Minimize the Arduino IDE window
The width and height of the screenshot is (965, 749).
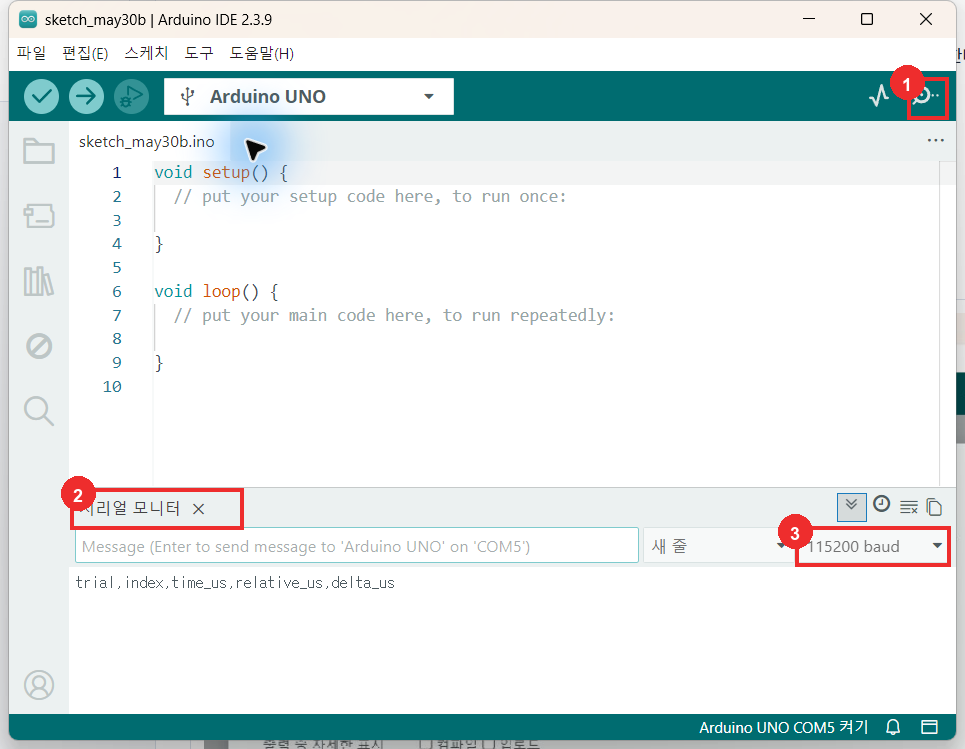pos(809,19)
